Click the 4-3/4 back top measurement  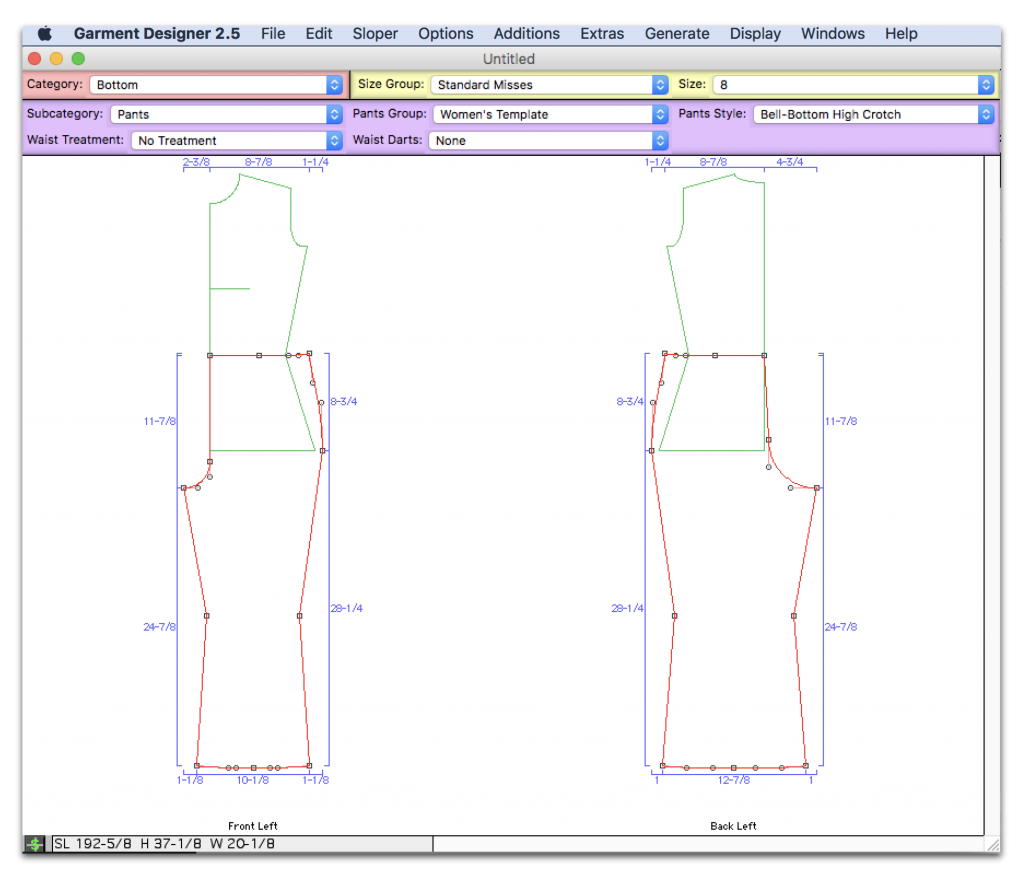(790, 161)
